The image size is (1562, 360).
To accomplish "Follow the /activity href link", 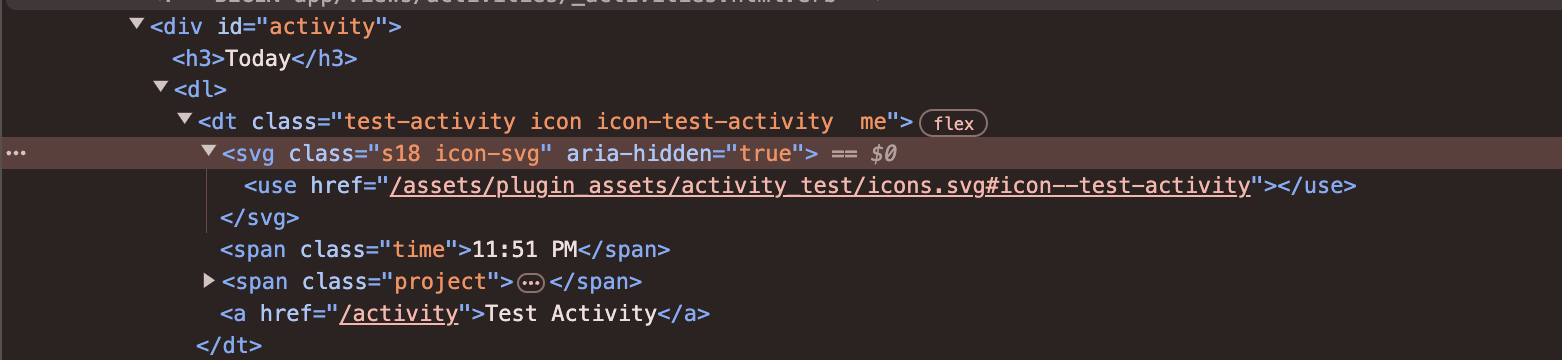I will (x=399, y=314).
